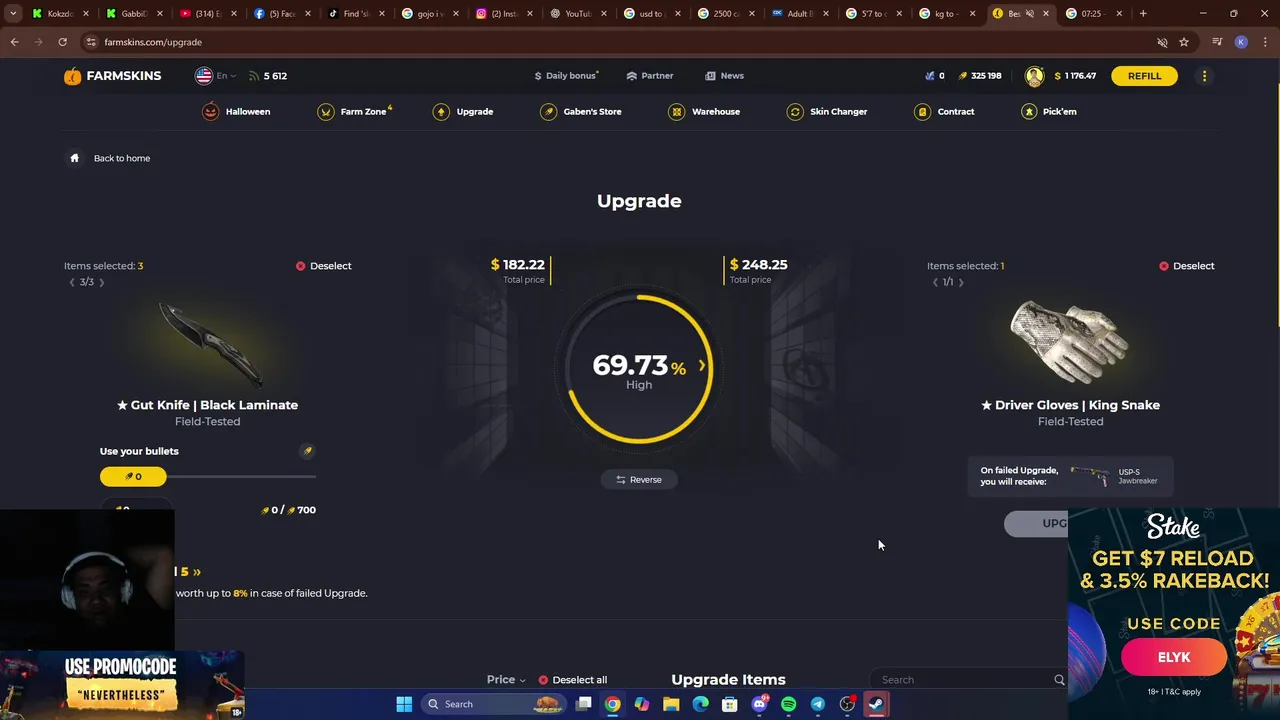1280x720 pixels.
Task: Expand the En language dropdown
Action: (x=215, y=76)
